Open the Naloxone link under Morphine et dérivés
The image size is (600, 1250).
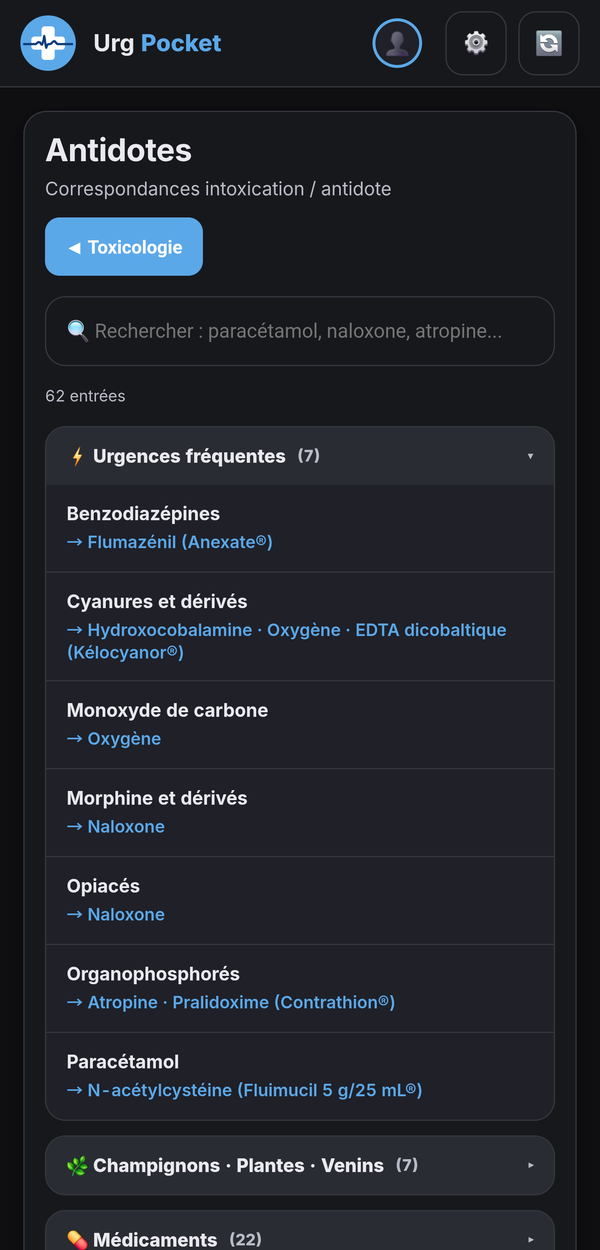128,826
